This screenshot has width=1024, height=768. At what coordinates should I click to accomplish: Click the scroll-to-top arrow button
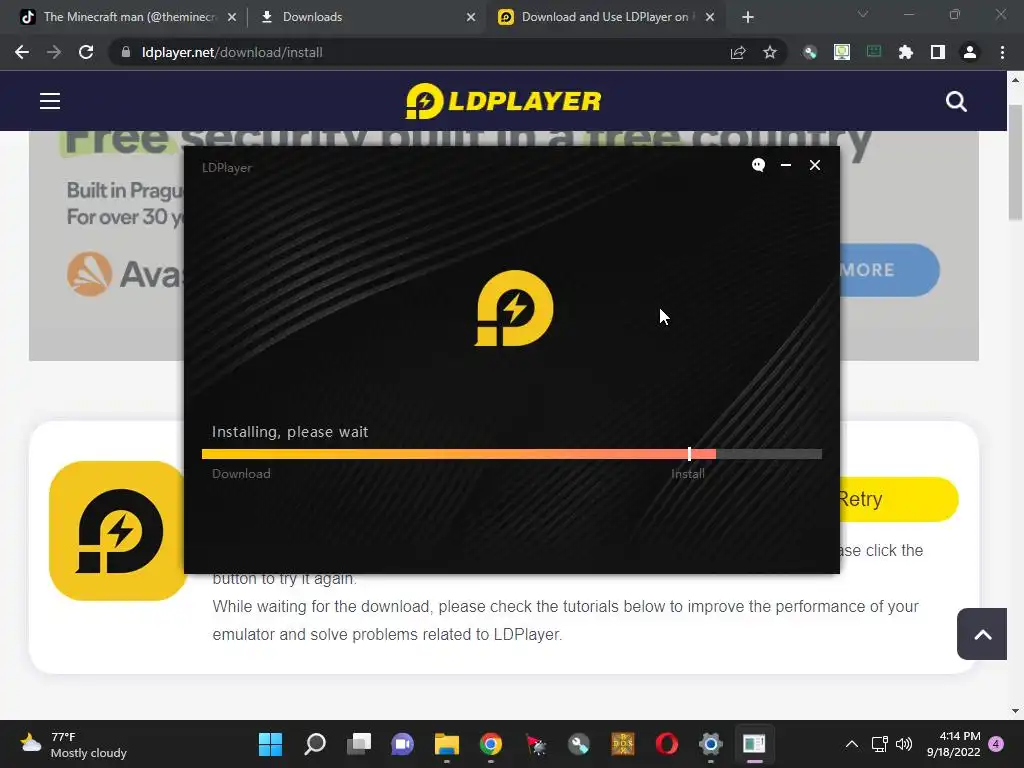coord(982,634)
